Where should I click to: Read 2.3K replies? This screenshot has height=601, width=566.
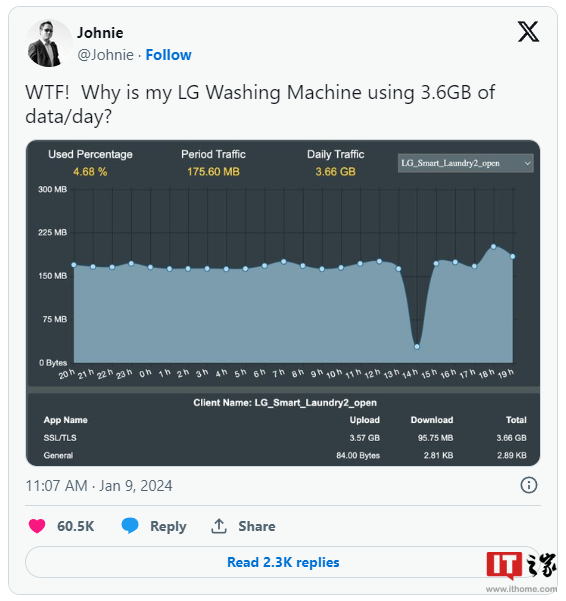[283, 562]
